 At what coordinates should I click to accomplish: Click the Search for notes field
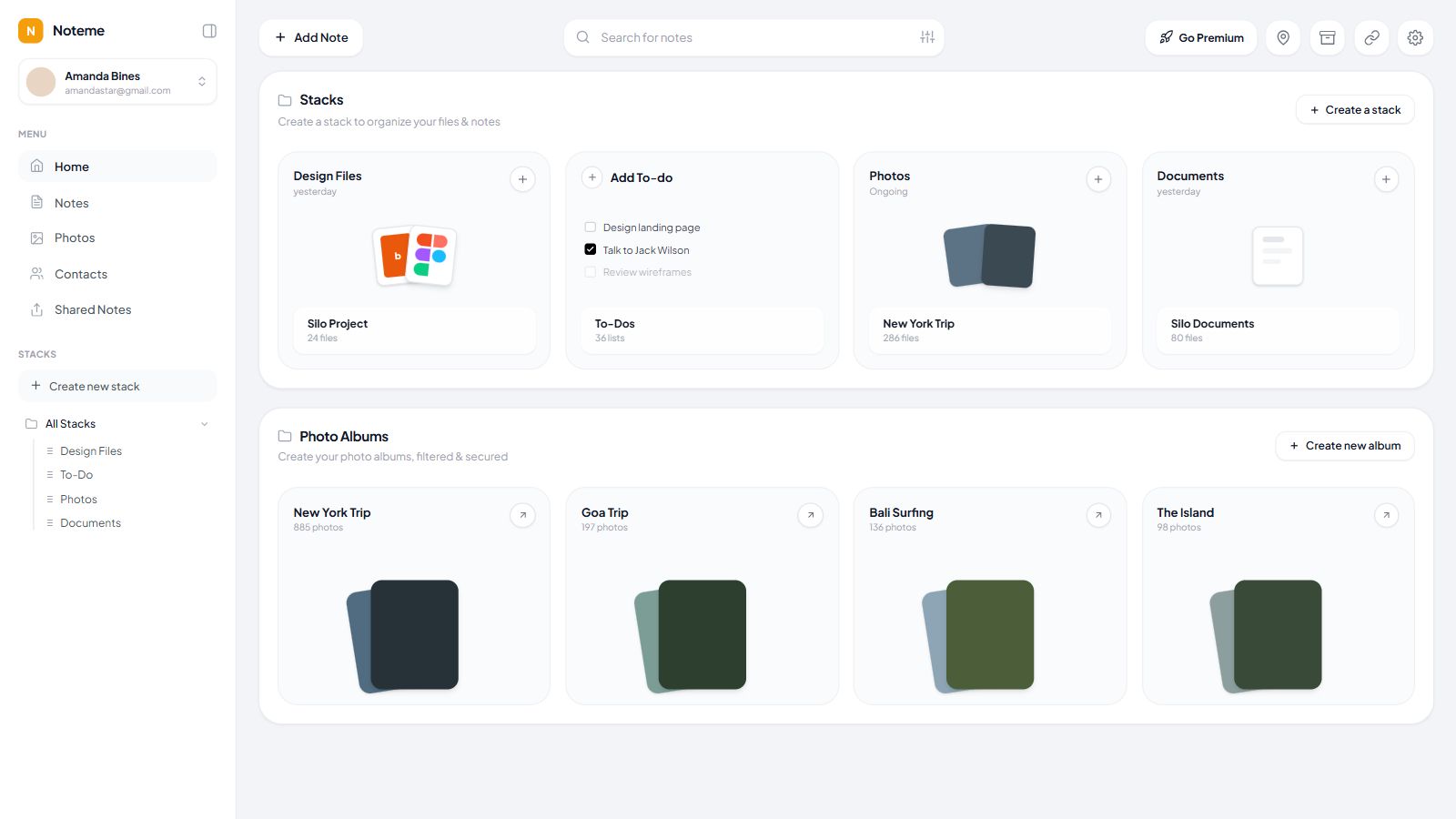[753, 37]
